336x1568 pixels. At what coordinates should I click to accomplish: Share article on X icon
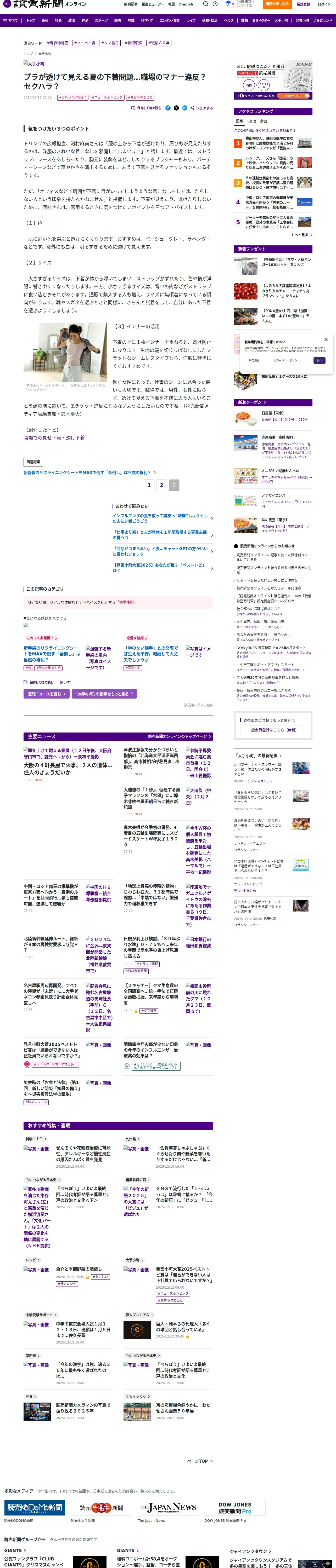tap(176, 108)
